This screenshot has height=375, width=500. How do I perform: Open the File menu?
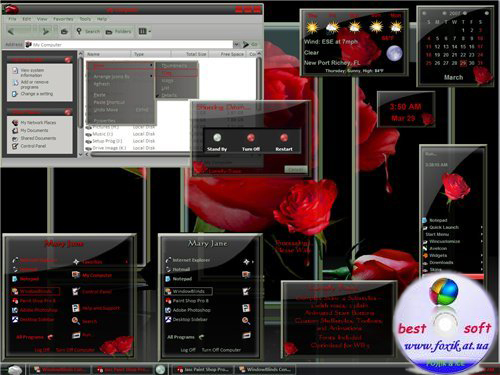point(12,19)
